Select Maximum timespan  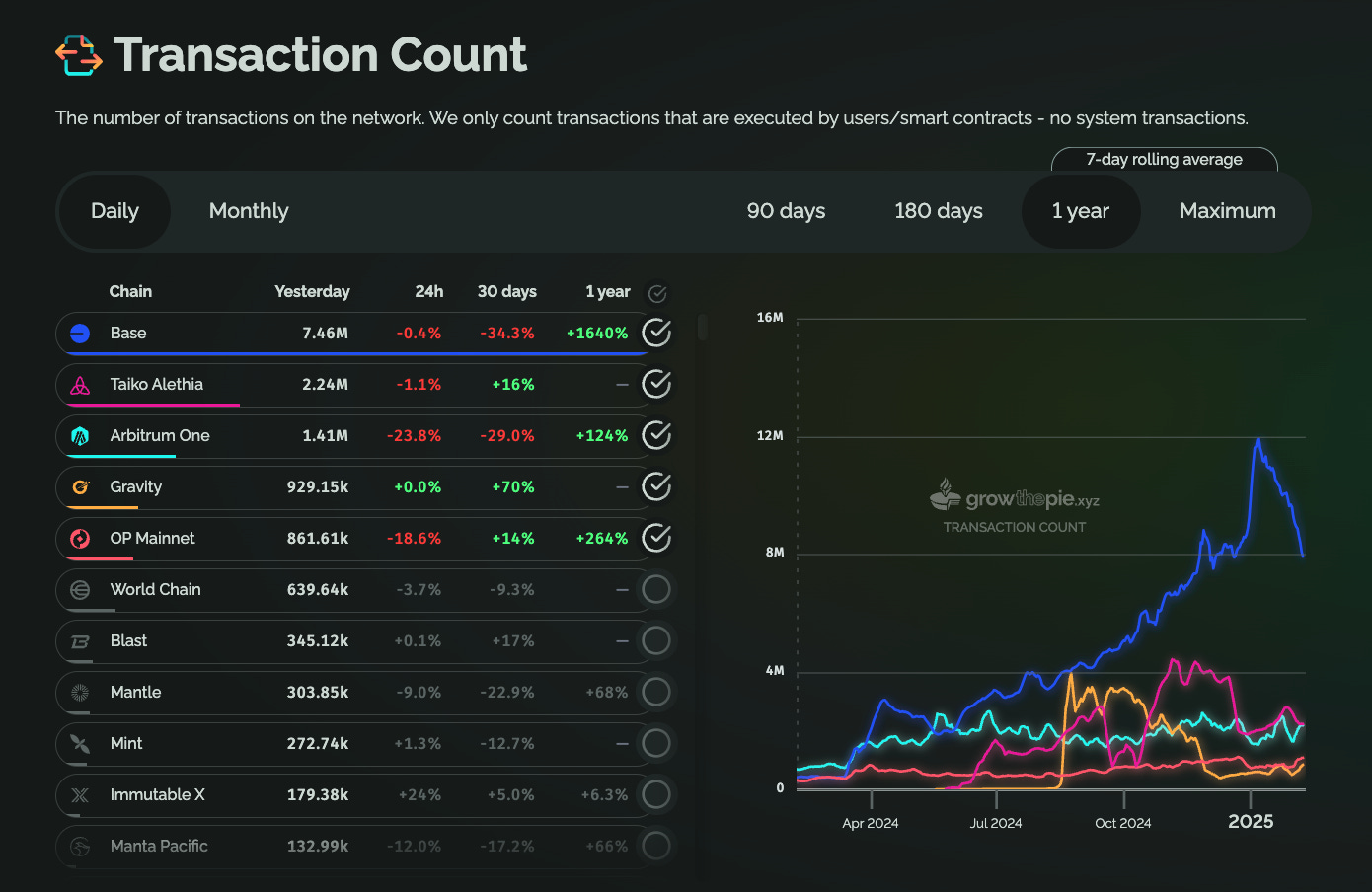1228,211
